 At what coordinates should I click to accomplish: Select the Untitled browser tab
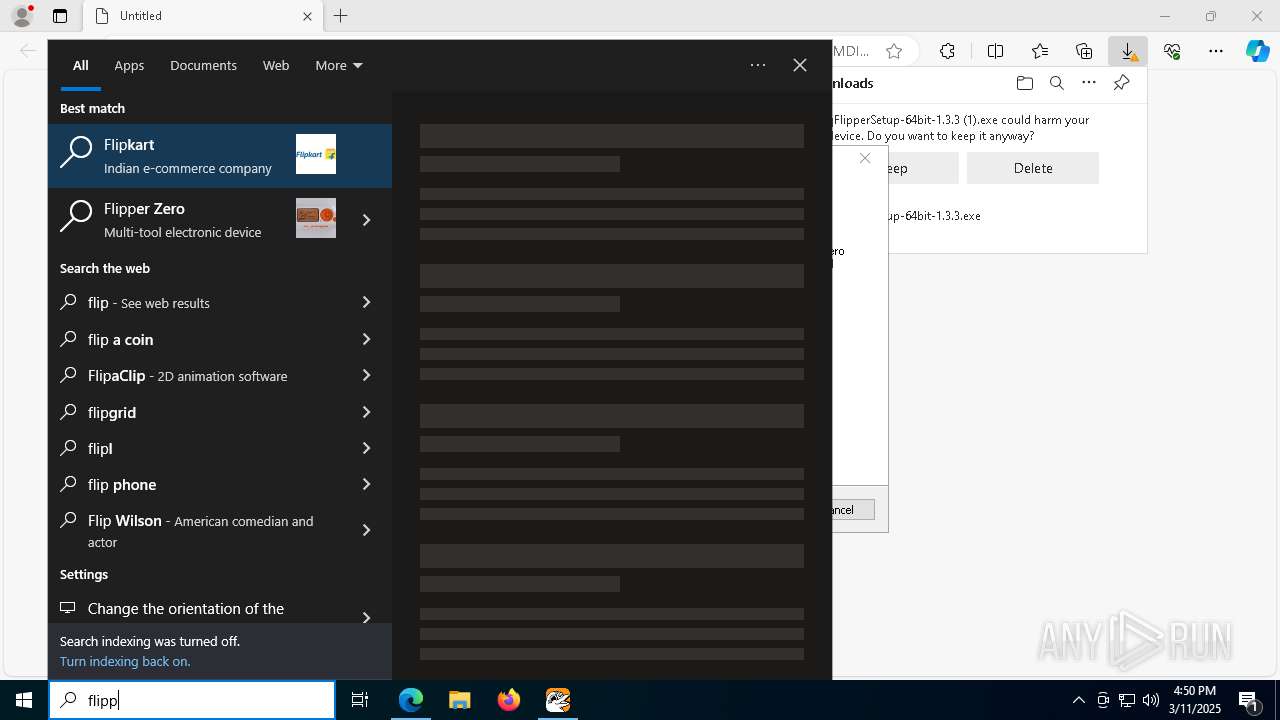click(x=201, y=16)
